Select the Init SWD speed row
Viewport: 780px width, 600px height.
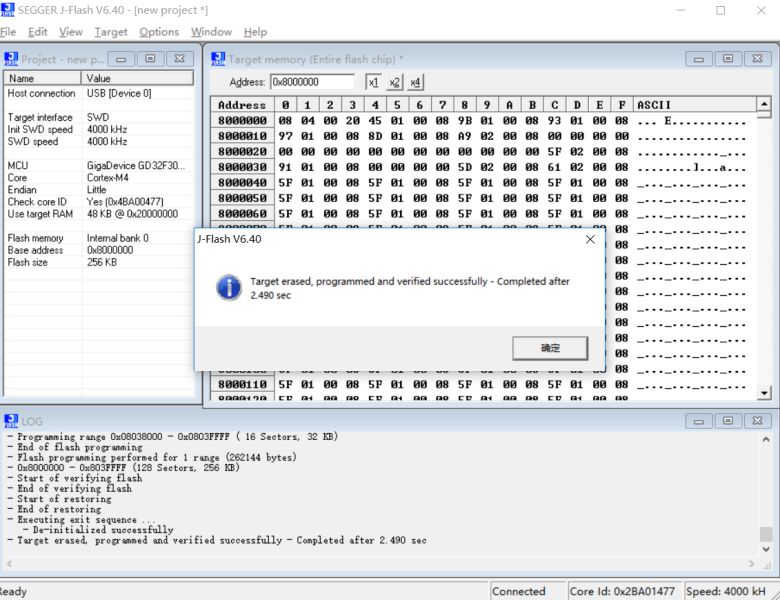99,129
